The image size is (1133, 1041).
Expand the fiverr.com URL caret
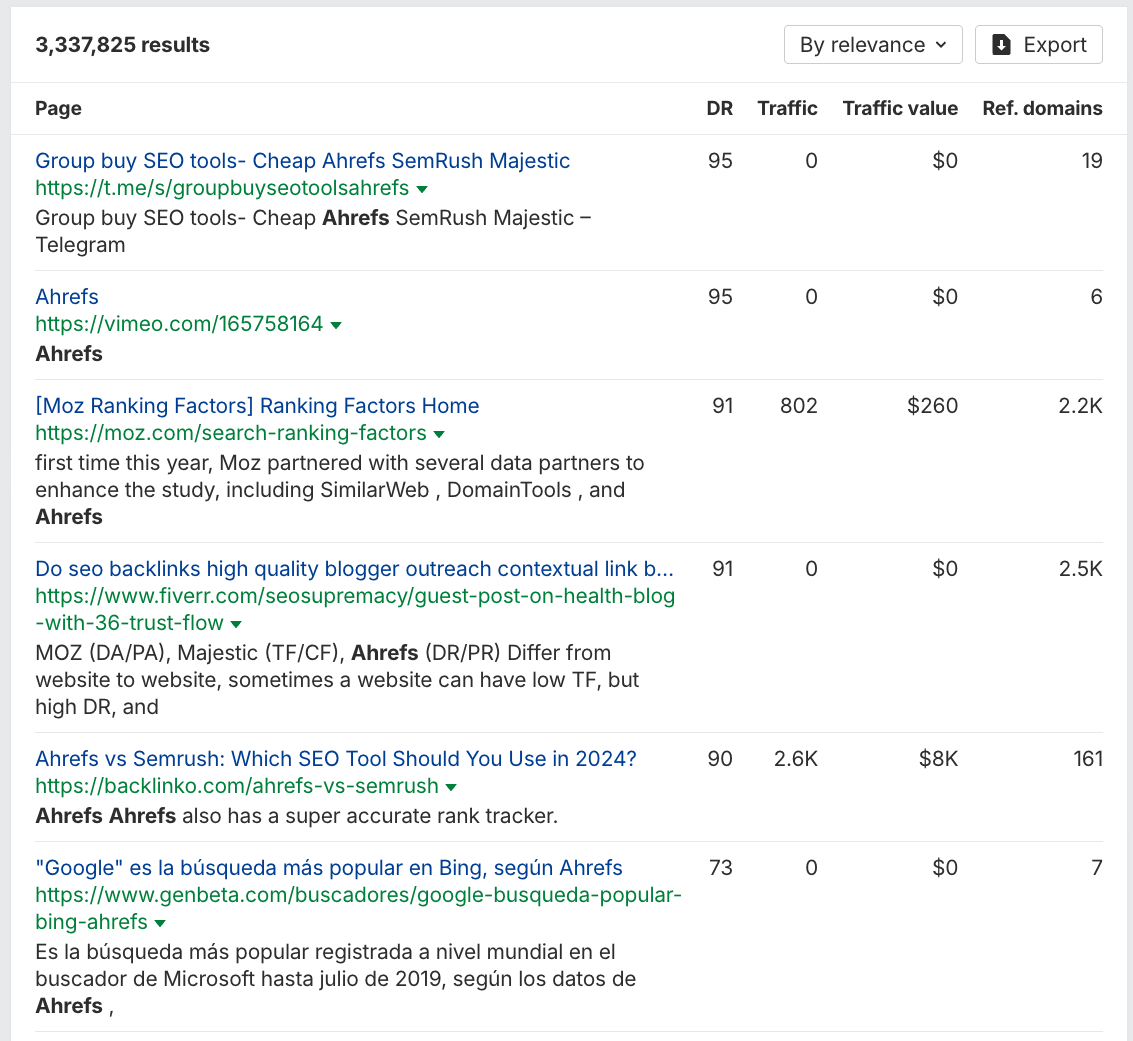coord(236,625)
